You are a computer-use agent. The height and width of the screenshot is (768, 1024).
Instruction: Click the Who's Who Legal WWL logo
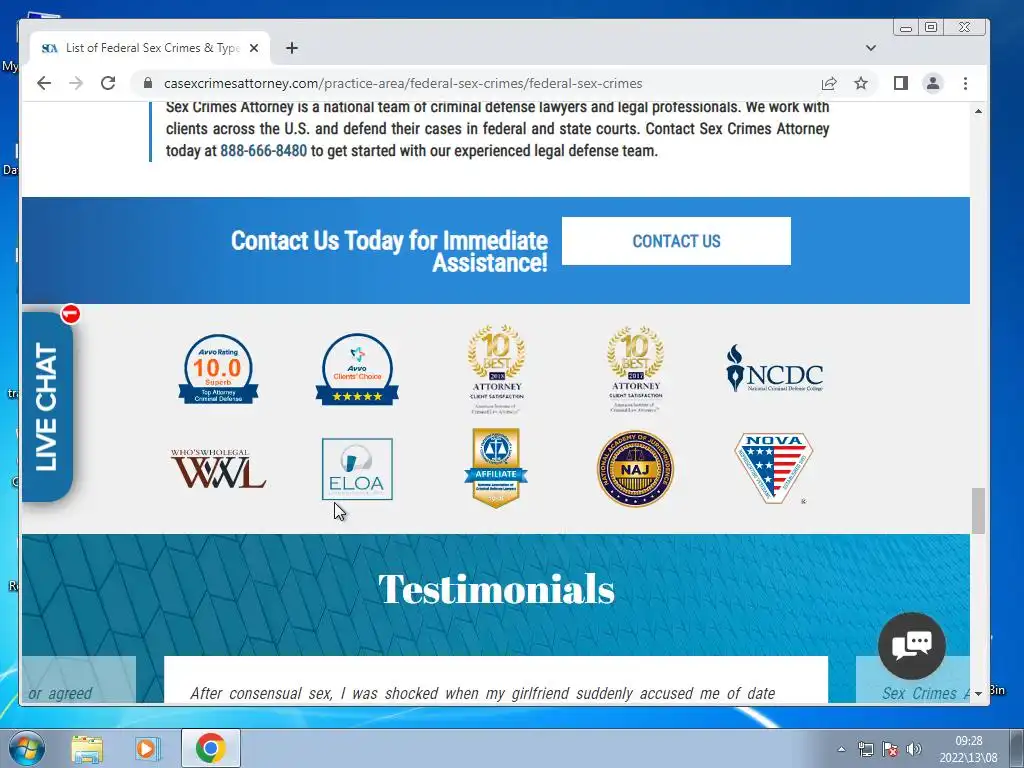coord(218,469)
